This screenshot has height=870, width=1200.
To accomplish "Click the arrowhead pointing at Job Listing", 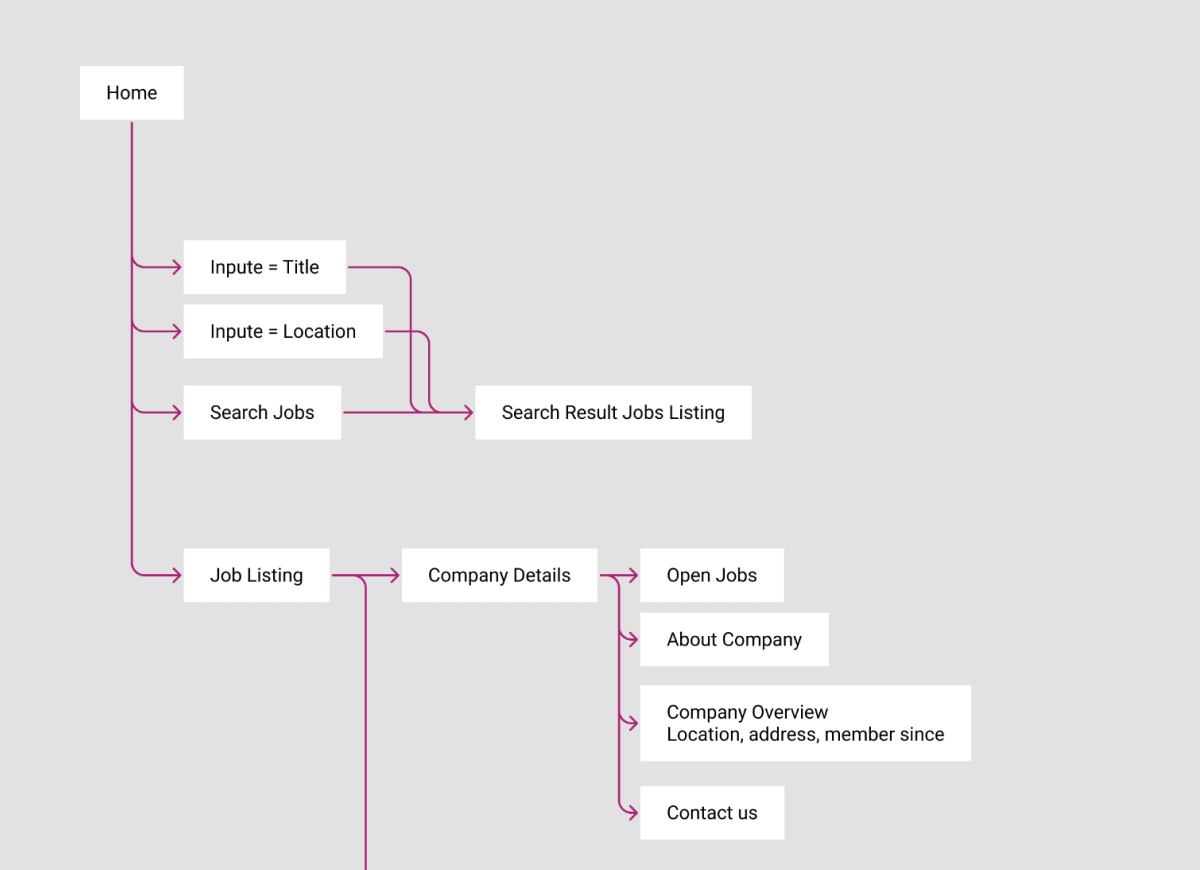I will click(175, 575).
